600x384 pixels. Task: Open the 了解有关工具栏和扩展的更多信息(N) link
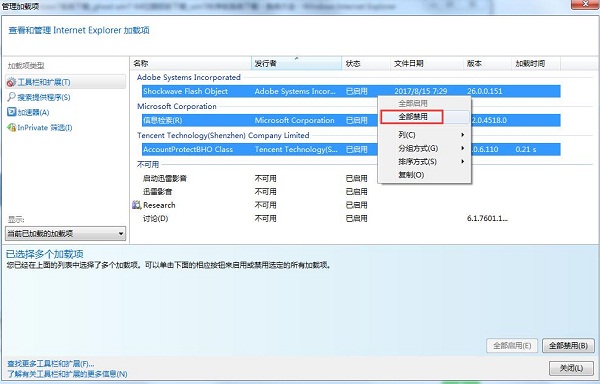(67, 374)
